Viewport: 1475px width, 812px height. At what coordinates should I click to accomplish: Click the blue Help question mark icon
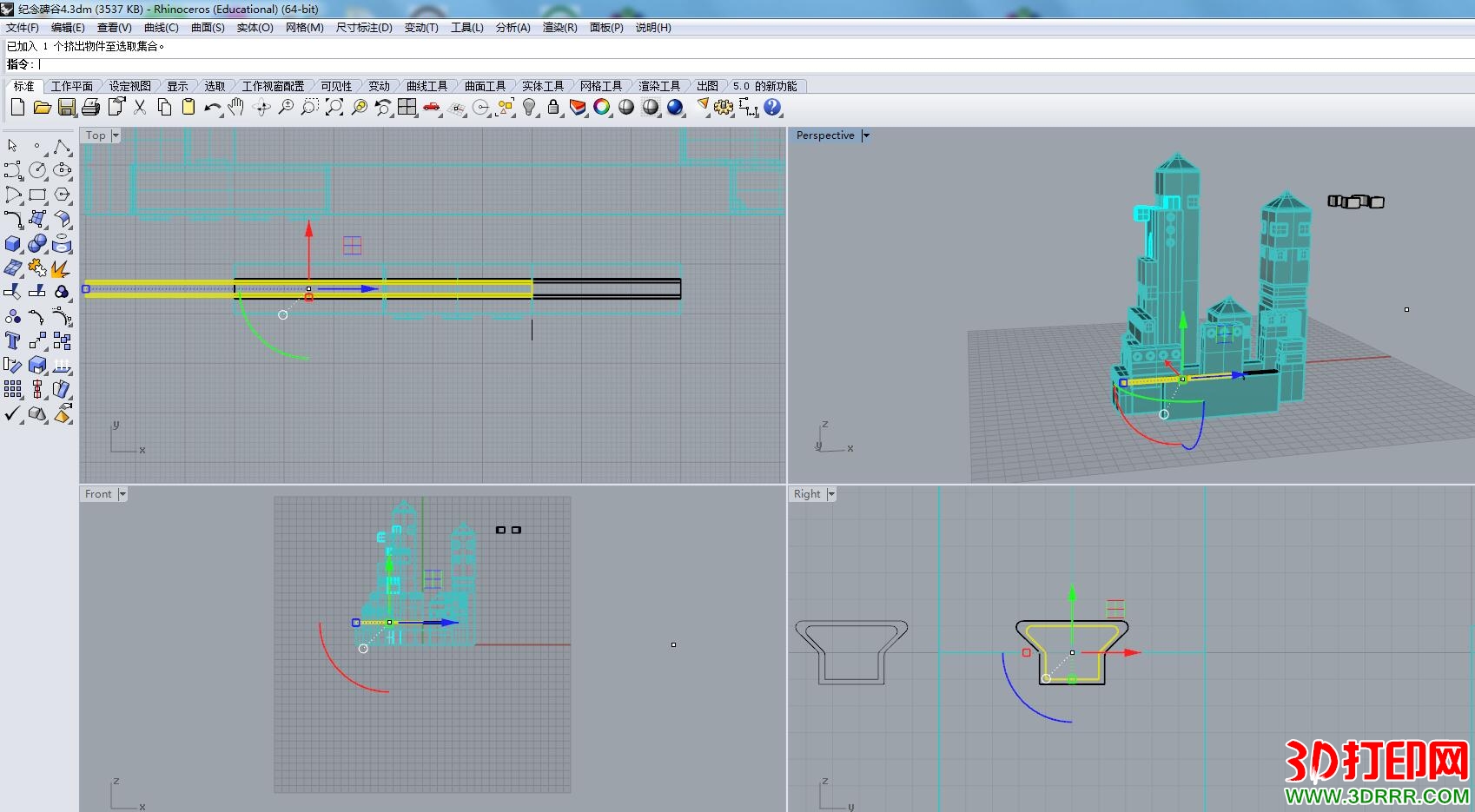(772, 107)
